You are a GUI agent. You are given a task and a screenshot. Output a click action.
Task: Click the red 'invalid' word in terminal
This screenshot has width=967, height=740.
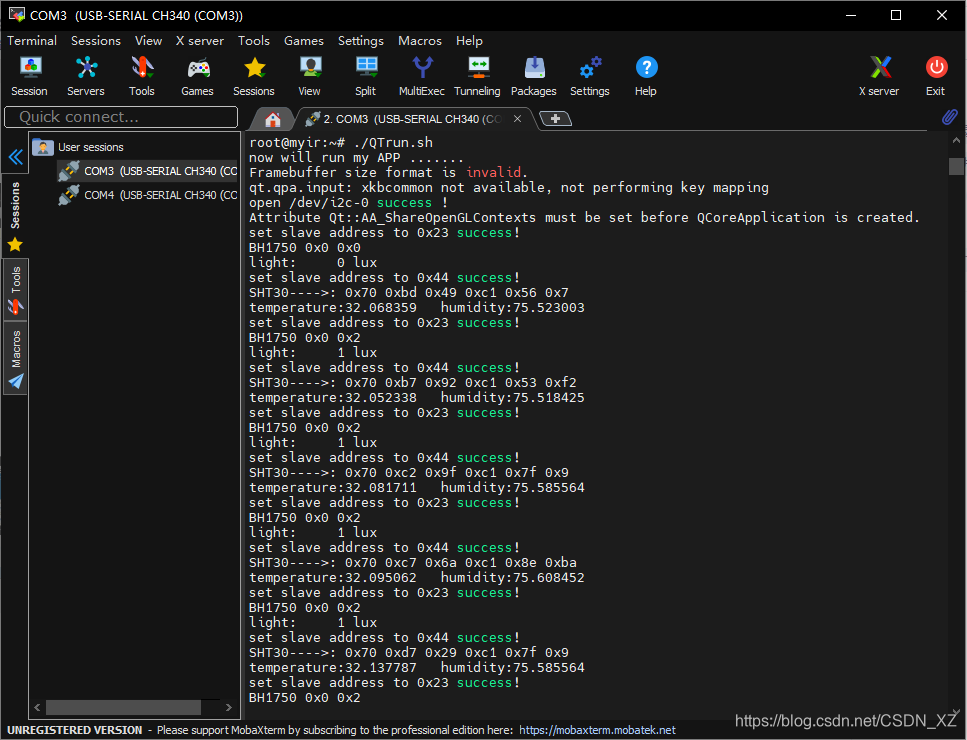tap(493, 172)
